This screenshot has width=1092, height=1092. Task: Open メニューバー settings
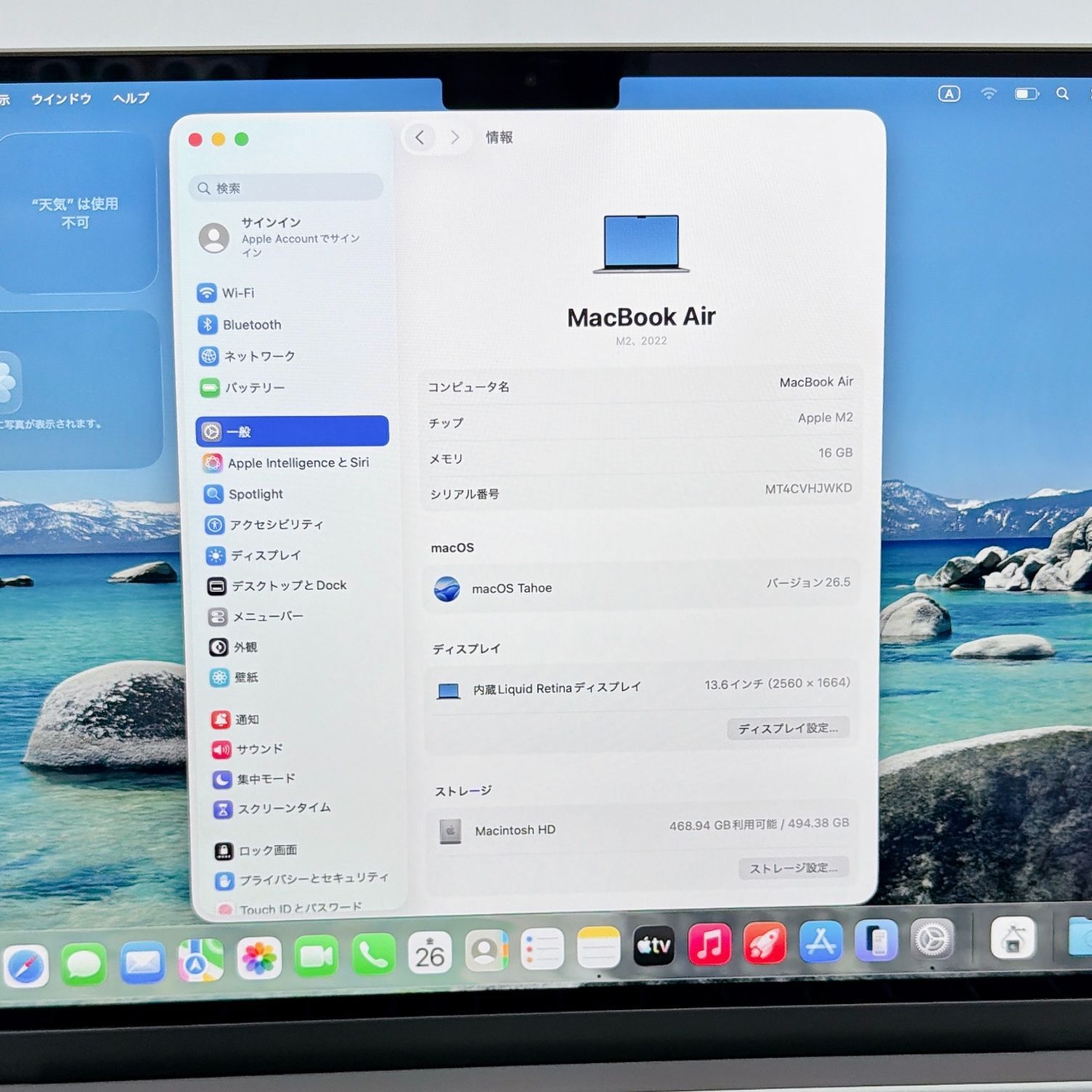pos(256,616)
